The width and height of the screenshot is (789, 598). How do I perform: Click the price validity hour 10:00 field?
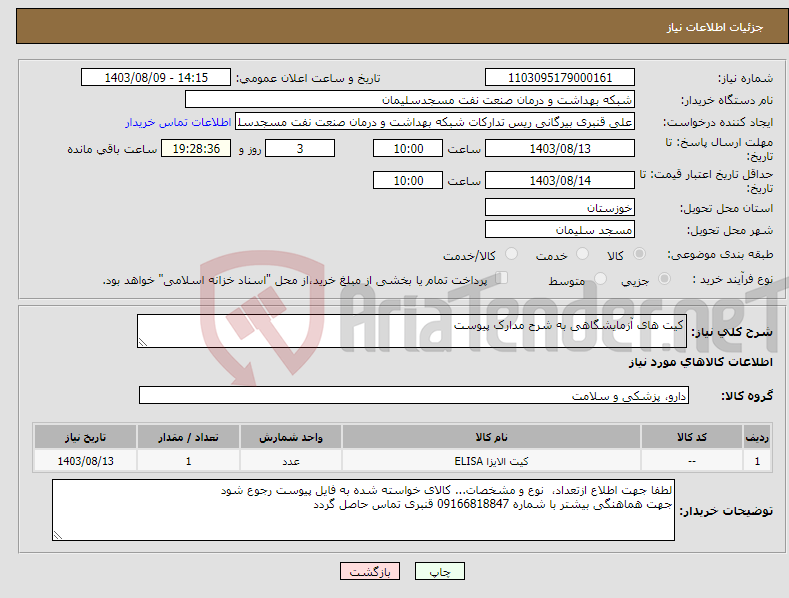pos(408,180)
